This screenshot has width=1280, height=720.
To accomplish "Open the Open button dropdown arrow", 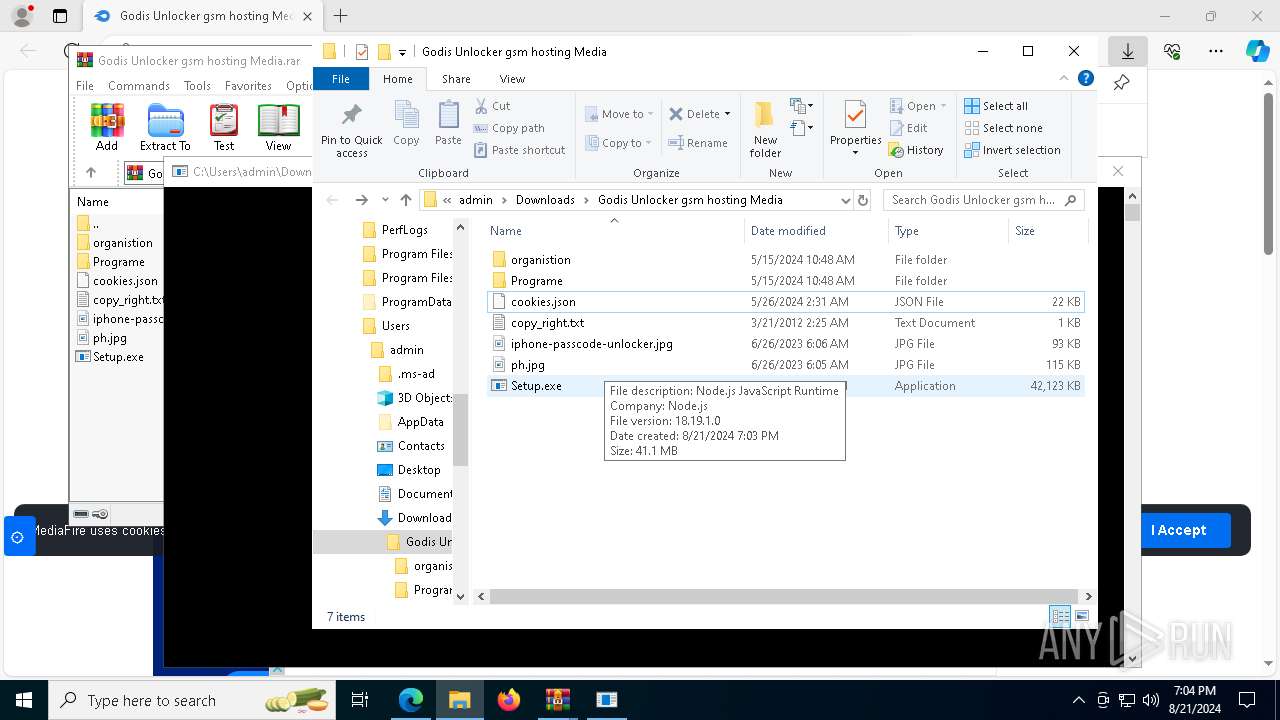I will point(943,106).
